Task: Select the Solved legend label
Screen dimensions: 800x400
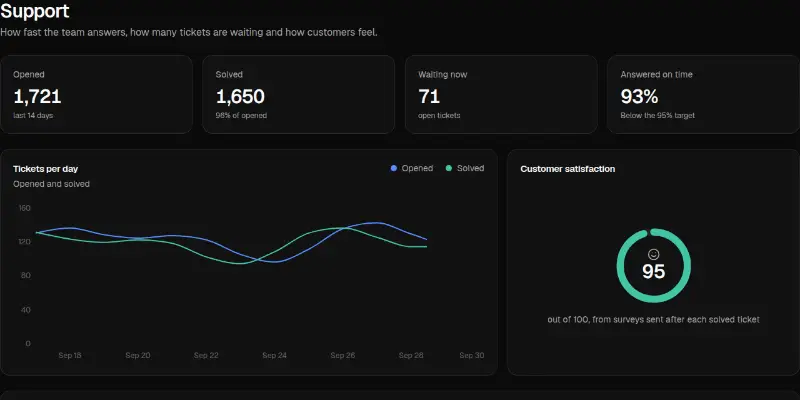Action: tap(470, 168)
